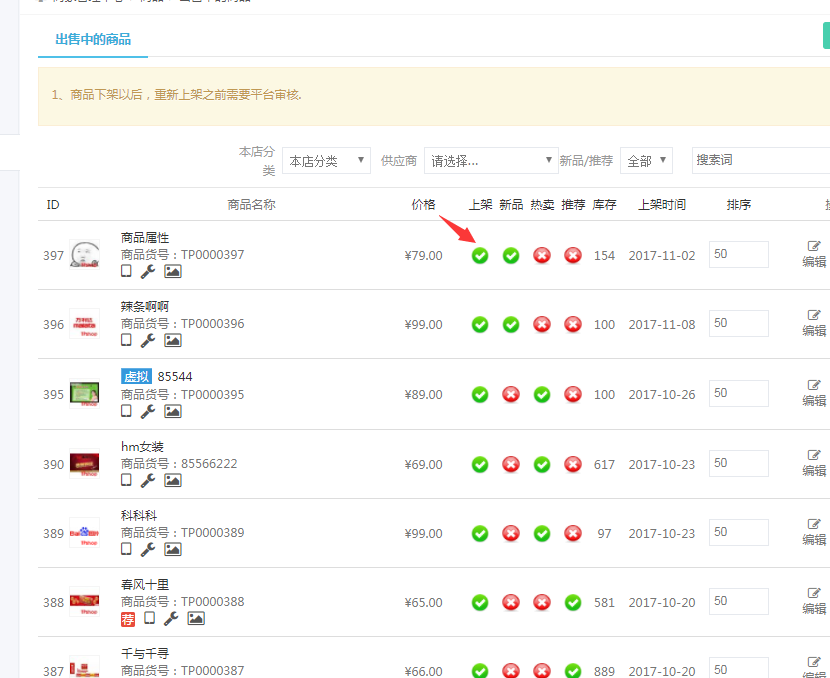Select the 出售中的商品 tab
This screenshot has height=678, width=830.
(x=93, y=40)
